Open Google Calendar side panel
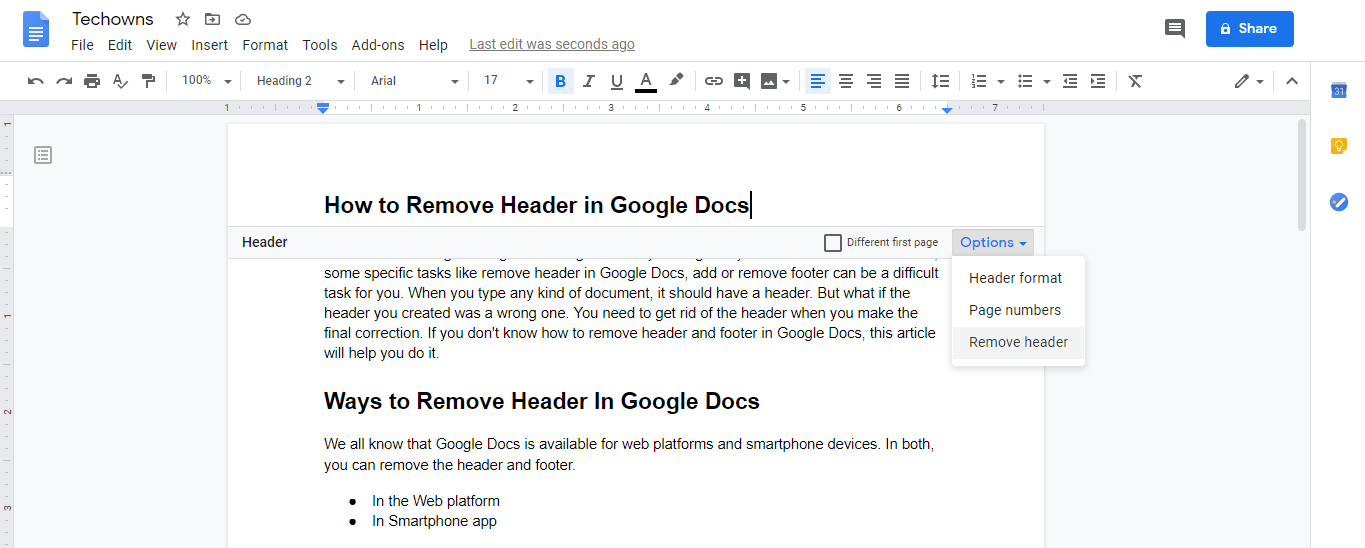 tap(1339, 91)
